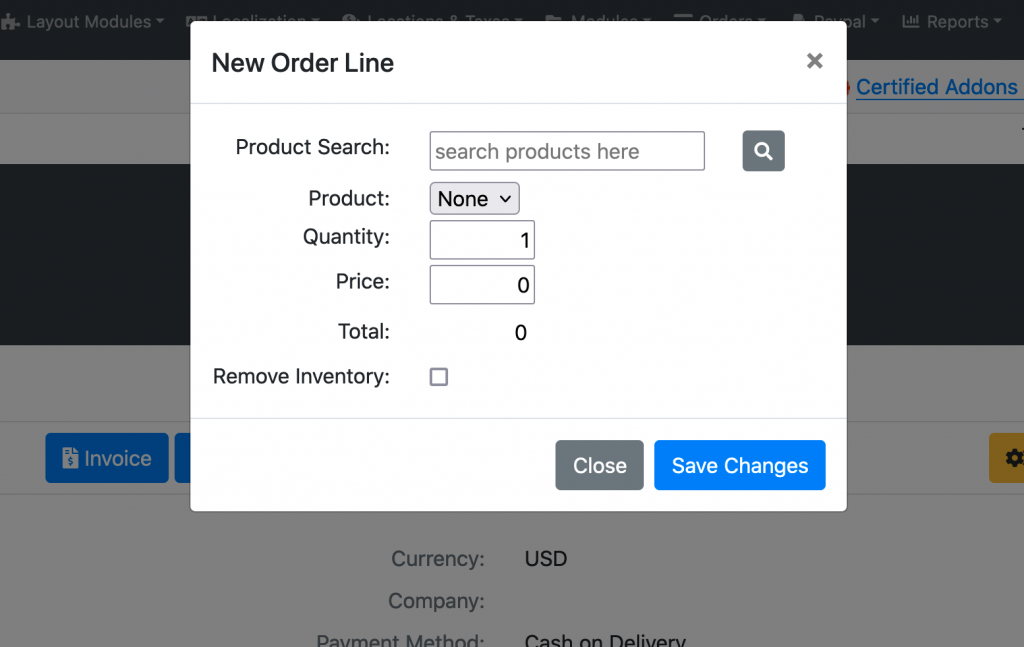Screen dimensions: 1024x647
Task: Open the Certified Addons link
Action: (x=936, y=87)
